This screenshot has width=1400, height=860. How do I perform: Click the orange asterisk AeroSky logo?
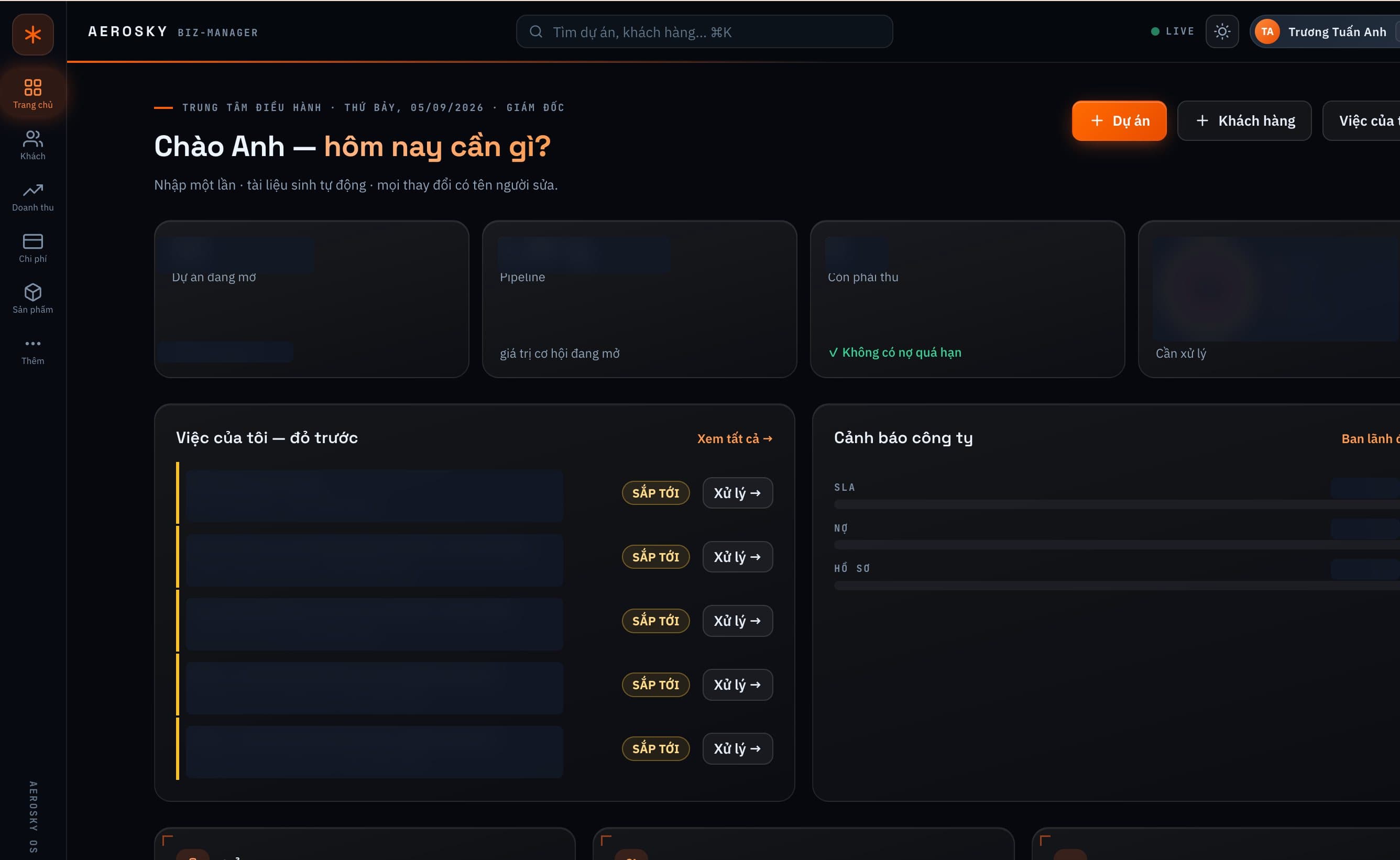pyautogui.click(x=32, y=34)
